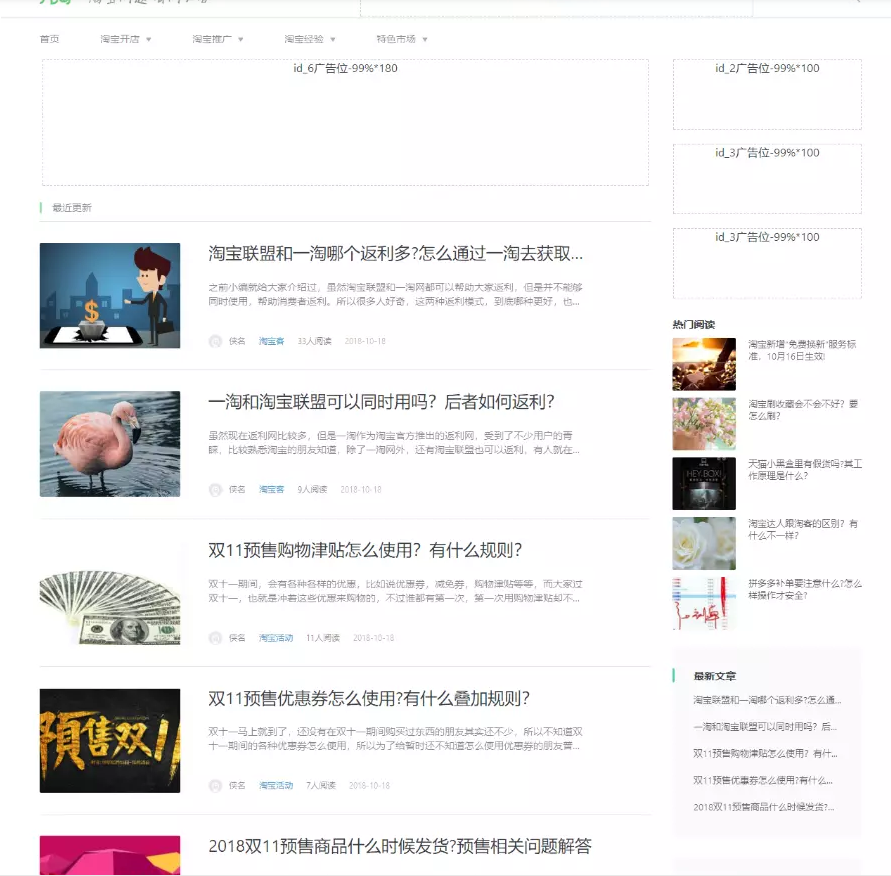Click the red chart thumbnail in 热门阅读
This screenshot has height=876, width=891.
[x=704, y=603]
